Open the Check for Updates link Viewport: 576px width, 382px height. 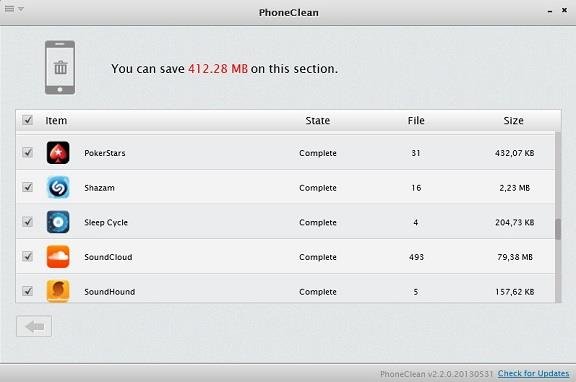tap(533, 374)
